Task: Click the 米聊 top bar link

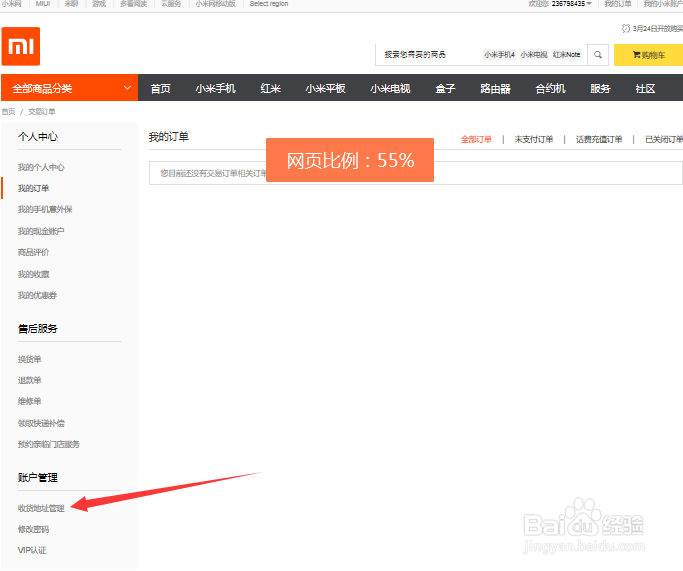Action: point(71,3)
